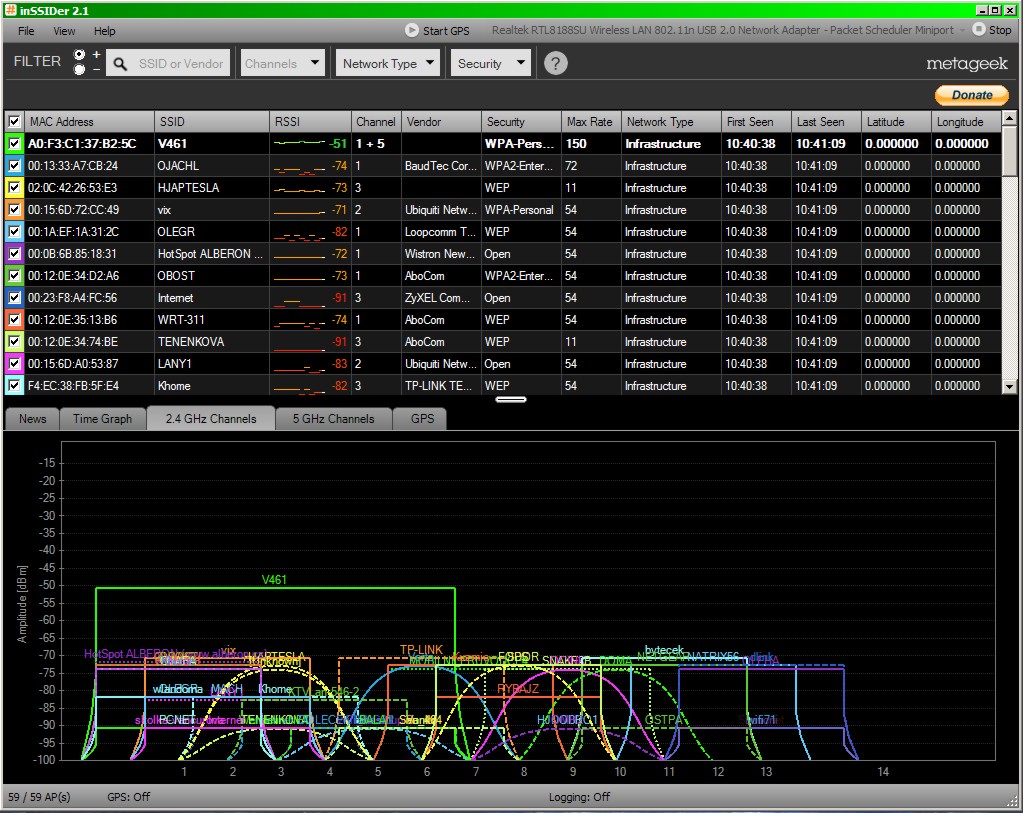This screenshot has height=813, width=1023.
Task: Click the filter search magnifier icon
Action: coord(120,64)
